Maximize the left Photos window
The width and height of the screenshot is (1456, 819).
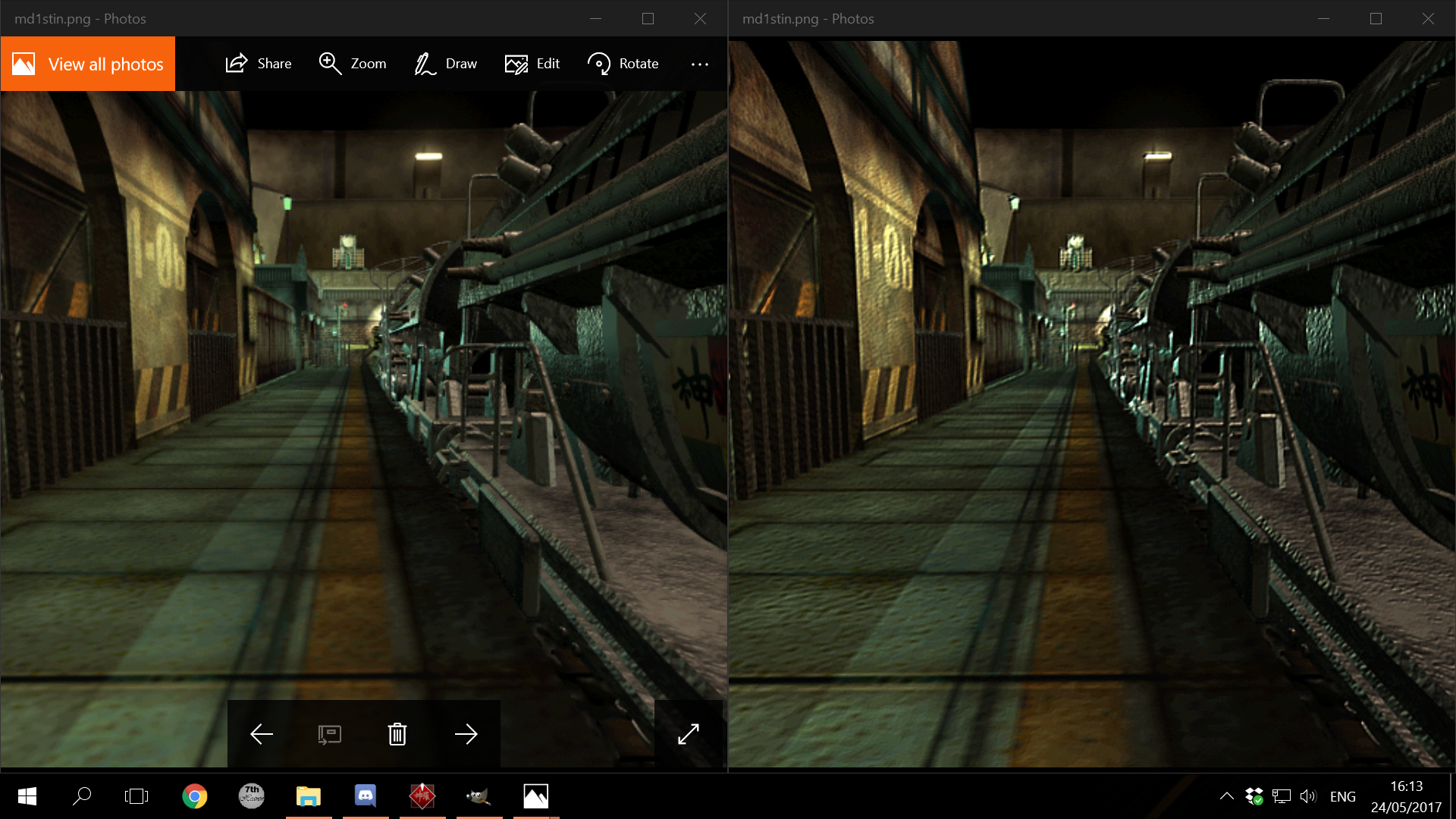point(648,18)
